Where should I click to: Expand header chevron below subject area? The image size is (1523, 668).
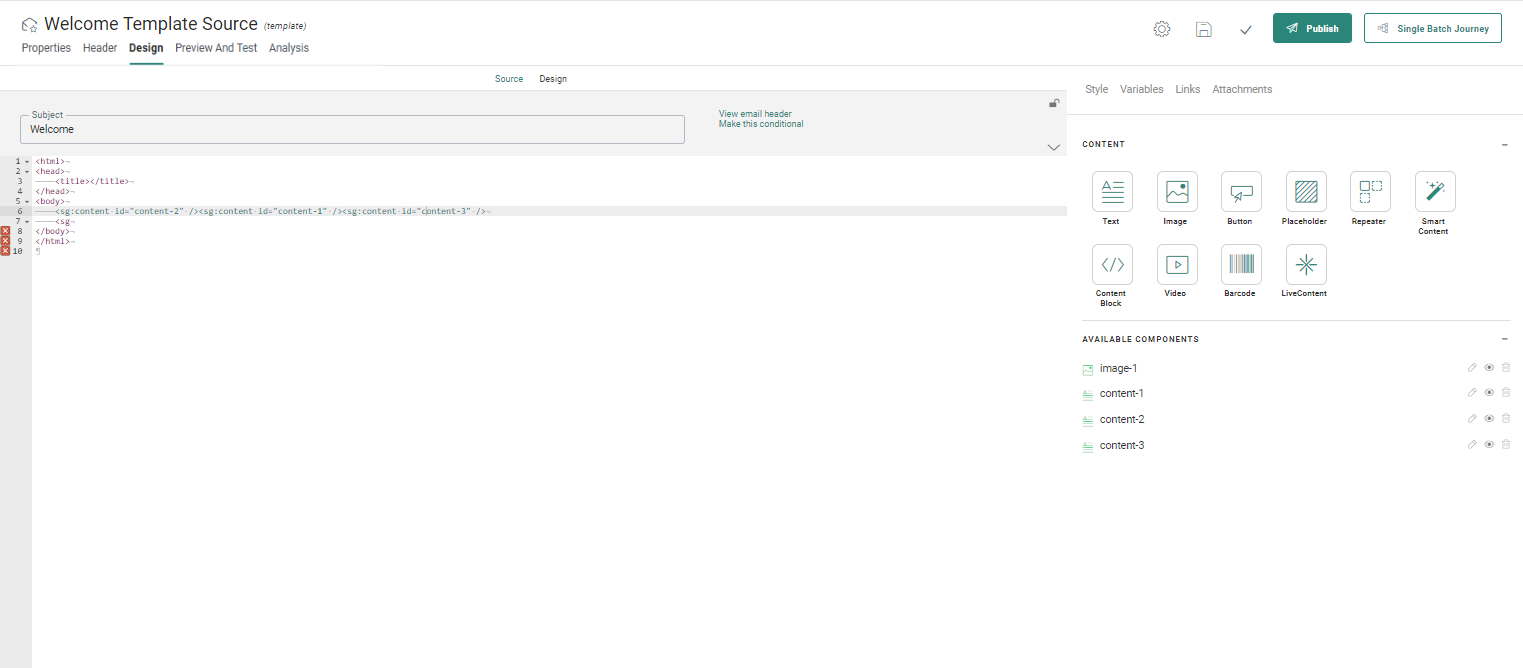pos(1053,147)
